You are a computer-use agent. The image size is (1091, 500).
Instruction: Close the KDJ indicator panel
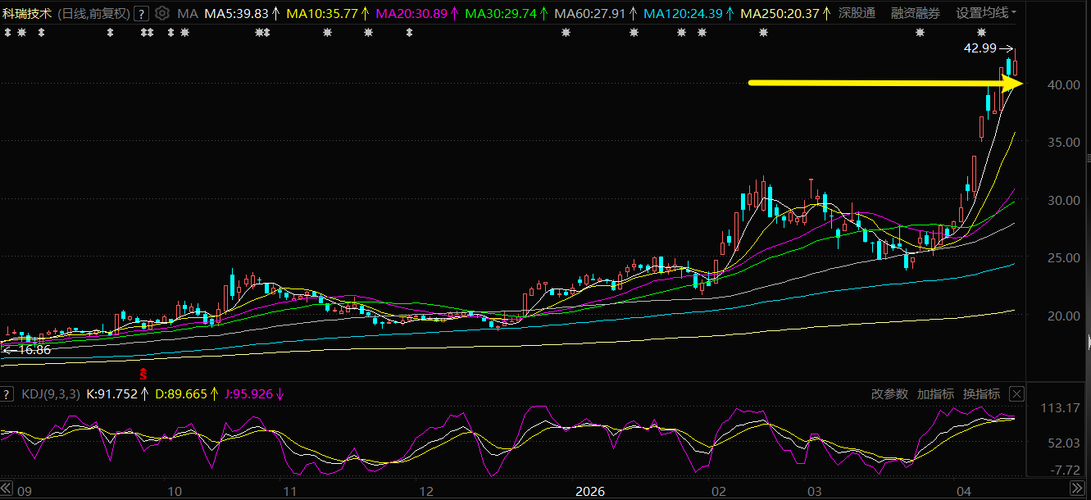coord(1016,394)
